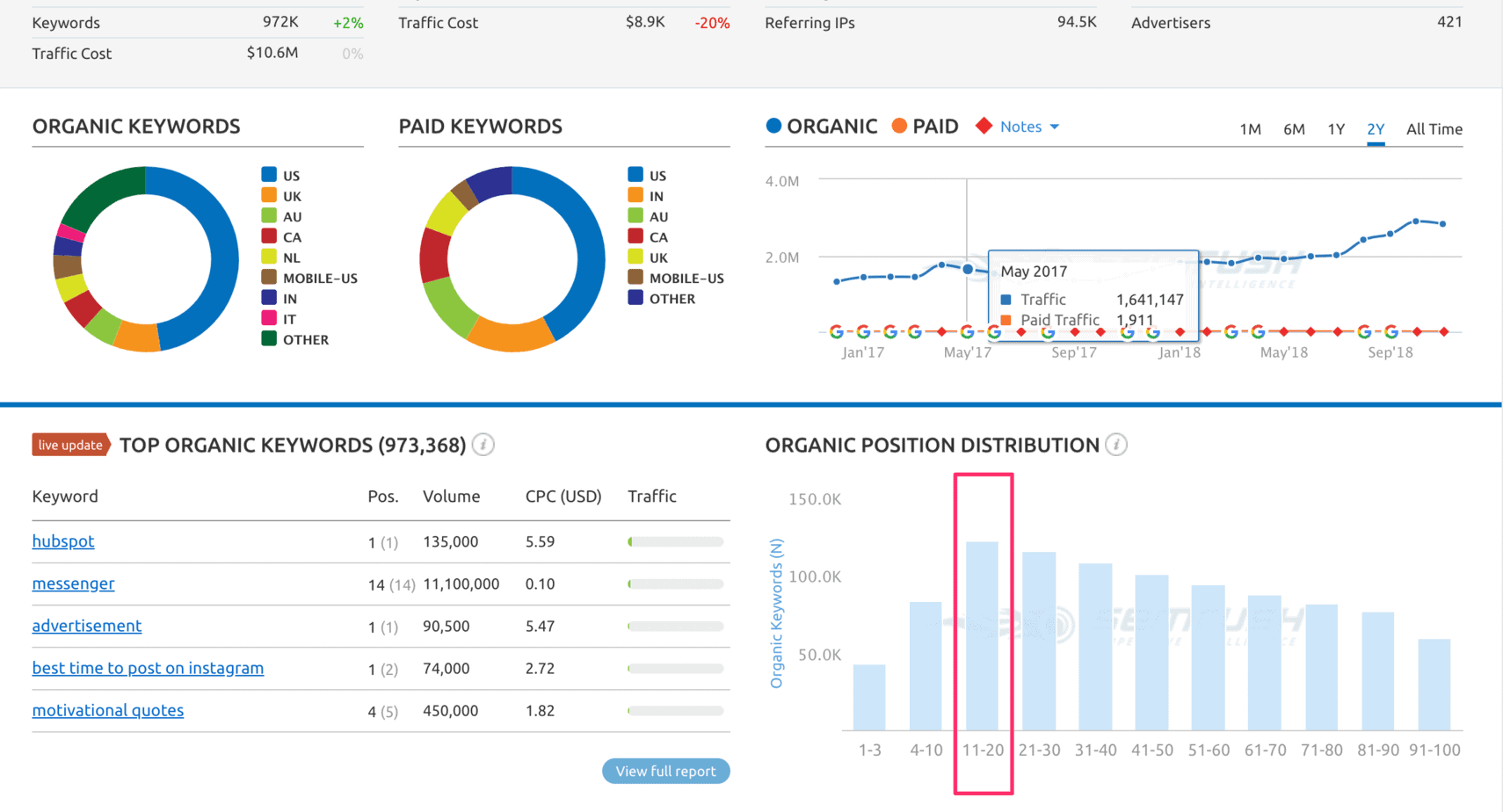Click the 11,100,000 volume value

461,584
